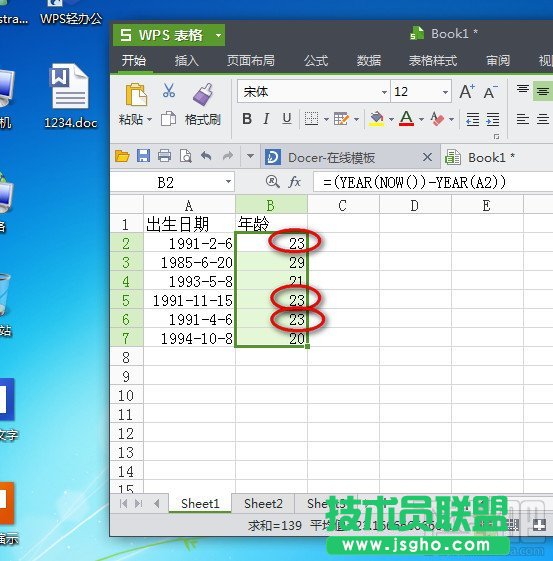Expand the Paste options arrow
This screenshot has height=561, width=553.
(x=149, y=119)
